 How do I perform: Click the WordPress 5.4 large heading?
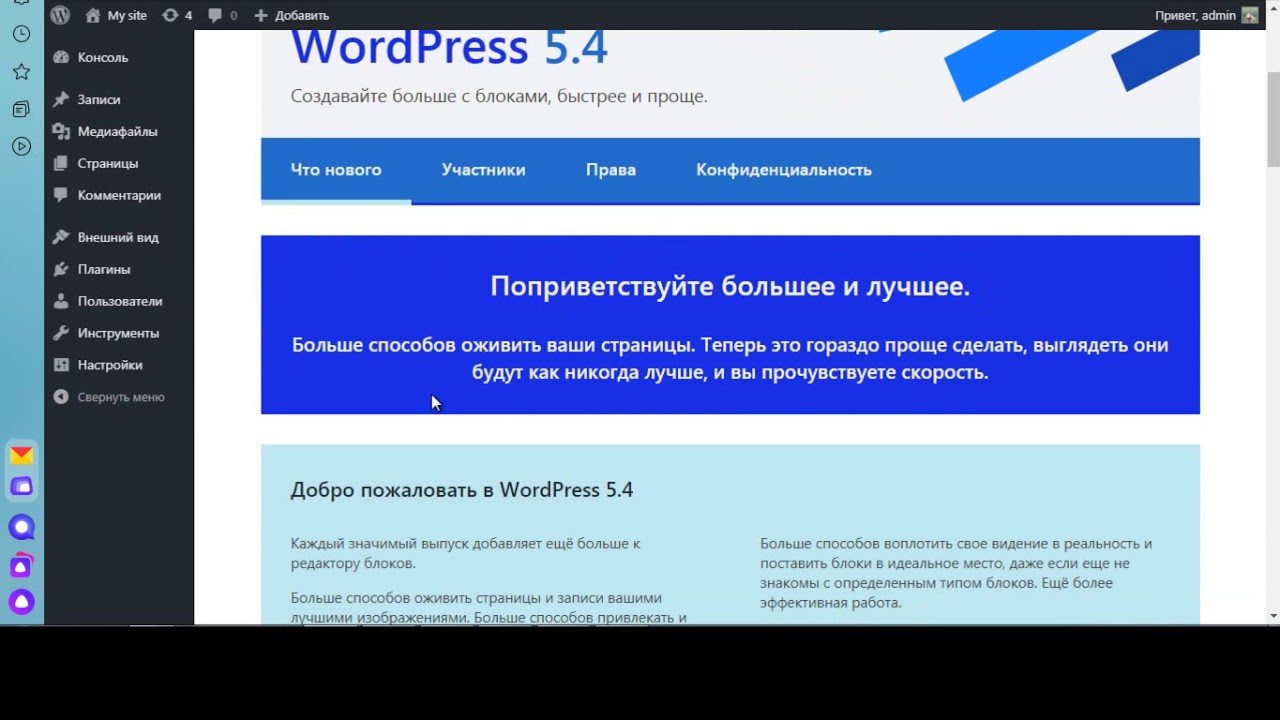click(449, 48)
